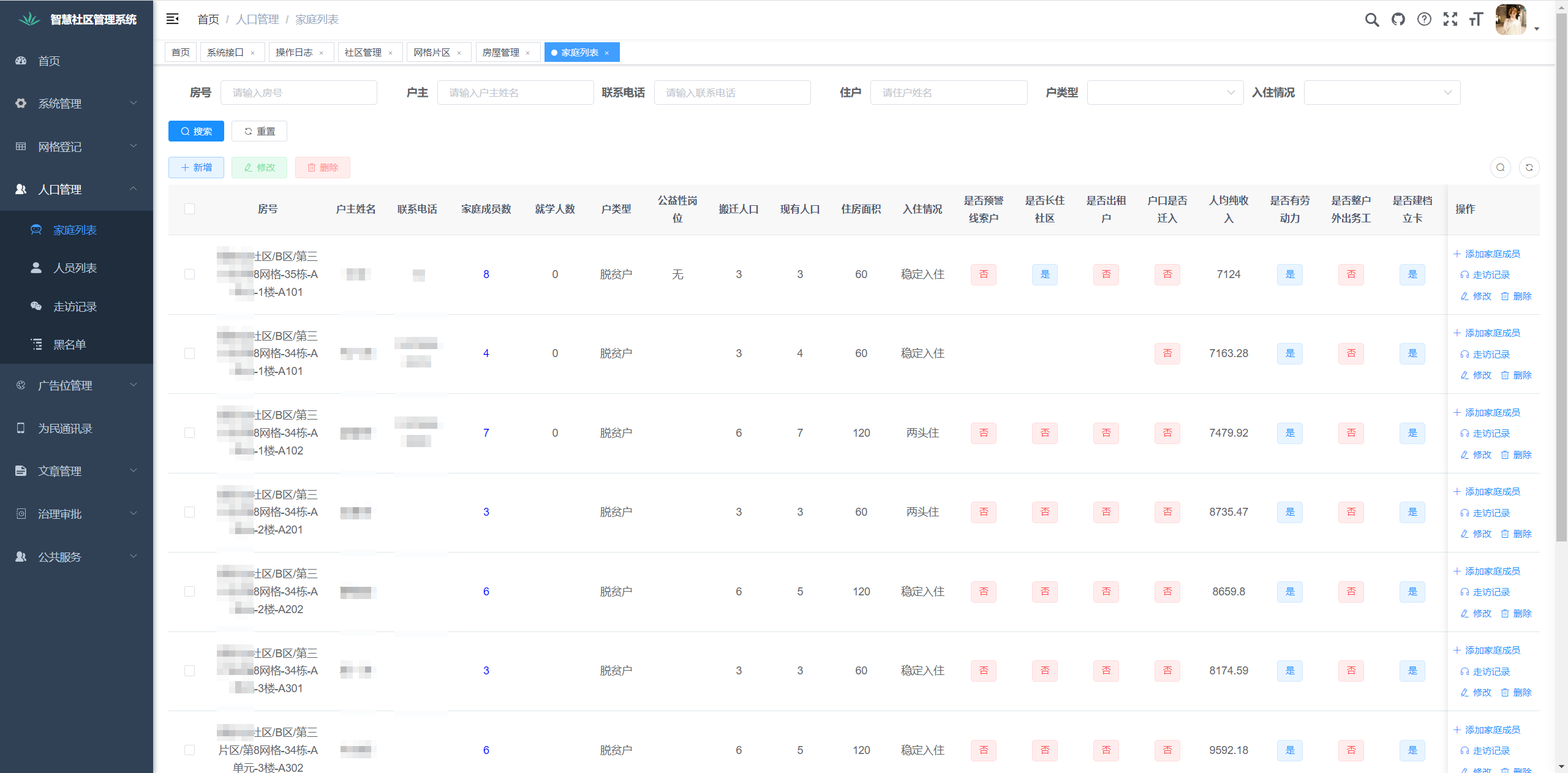Viewport: 1568px width, 773px height.
Task: Switch to the 操作日志 tab
Action: [x=294, y=53]
